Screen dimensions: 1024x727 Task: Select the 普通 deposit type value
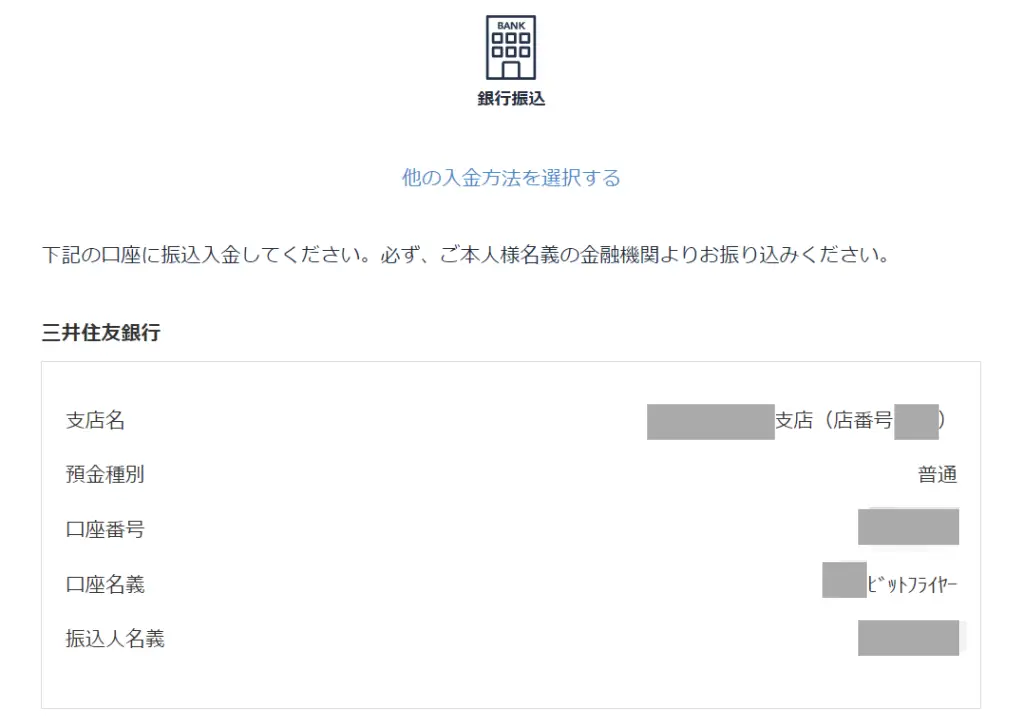pos(937,474)
